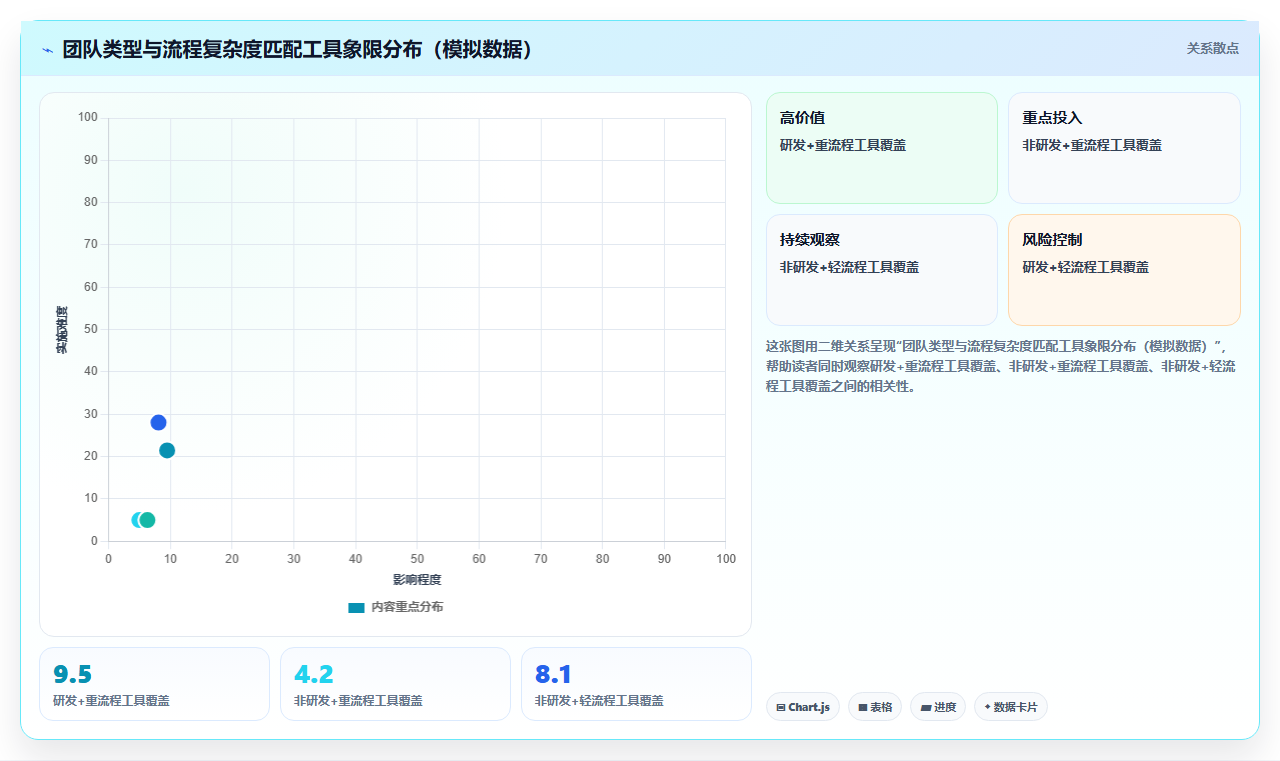1280x761 pixels.
Task: Click the 影响程度 x-axis title
Action: [417, 580]
